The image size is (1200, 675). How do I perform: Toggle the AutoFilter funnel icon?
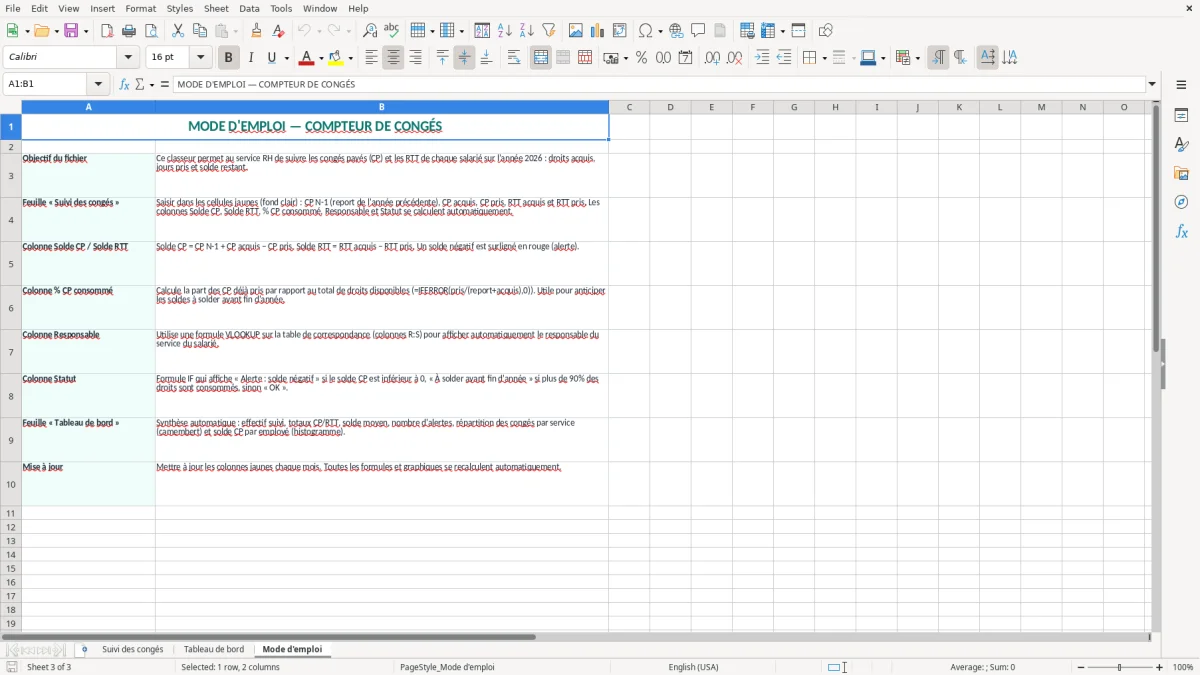click(x=548, y=31)
